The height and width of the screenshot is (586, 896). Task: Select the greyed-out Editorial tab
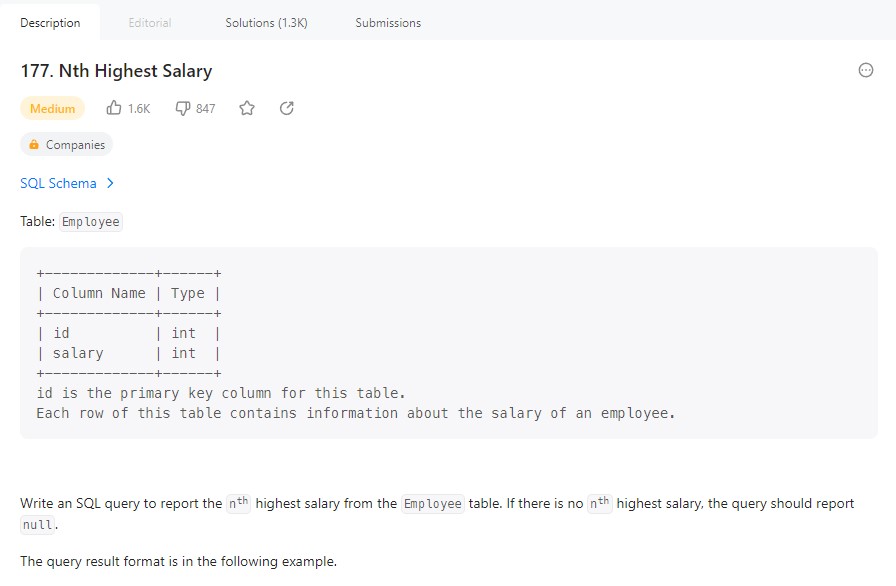pos(150,22)
